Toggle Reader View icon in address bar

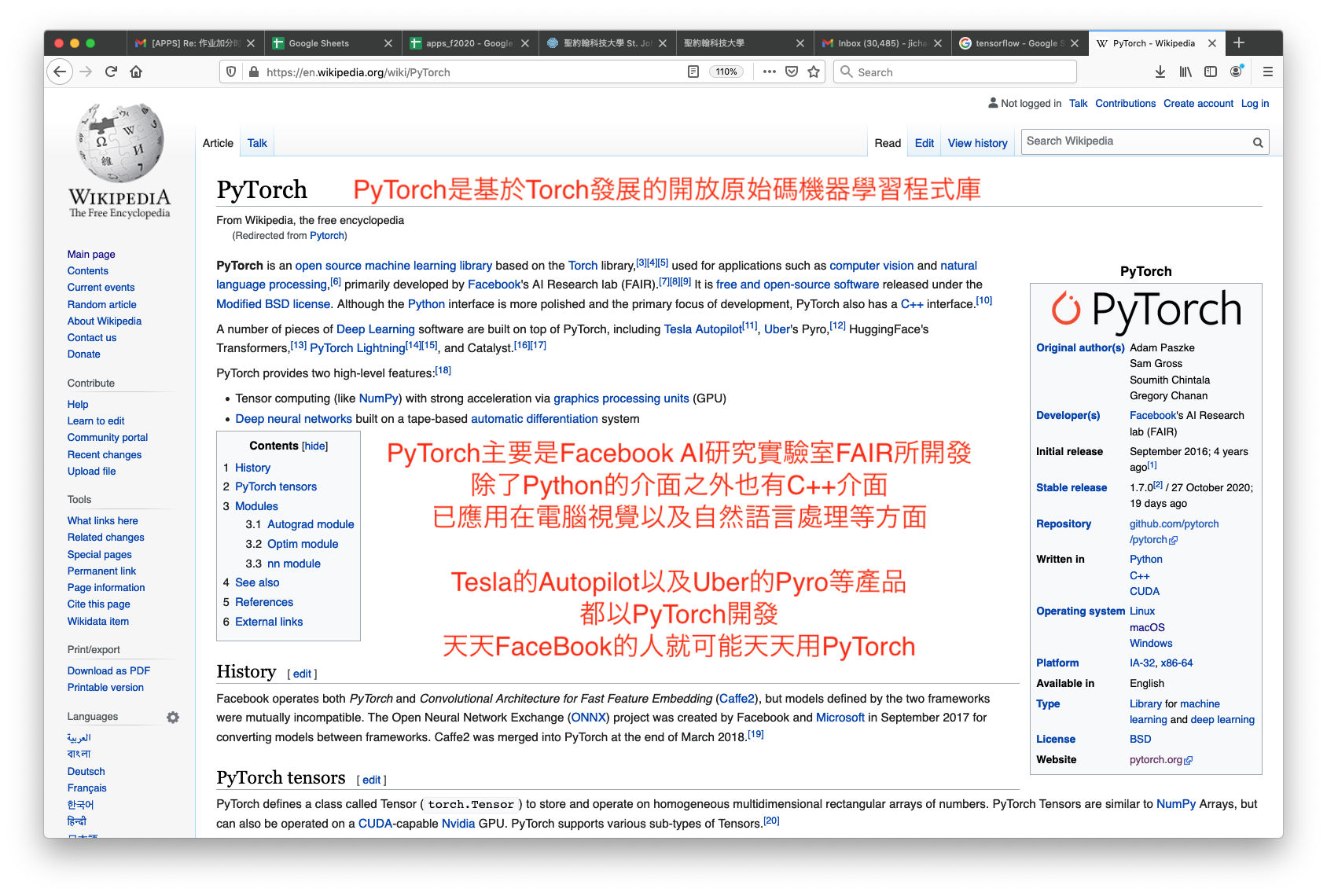[693, 72]
